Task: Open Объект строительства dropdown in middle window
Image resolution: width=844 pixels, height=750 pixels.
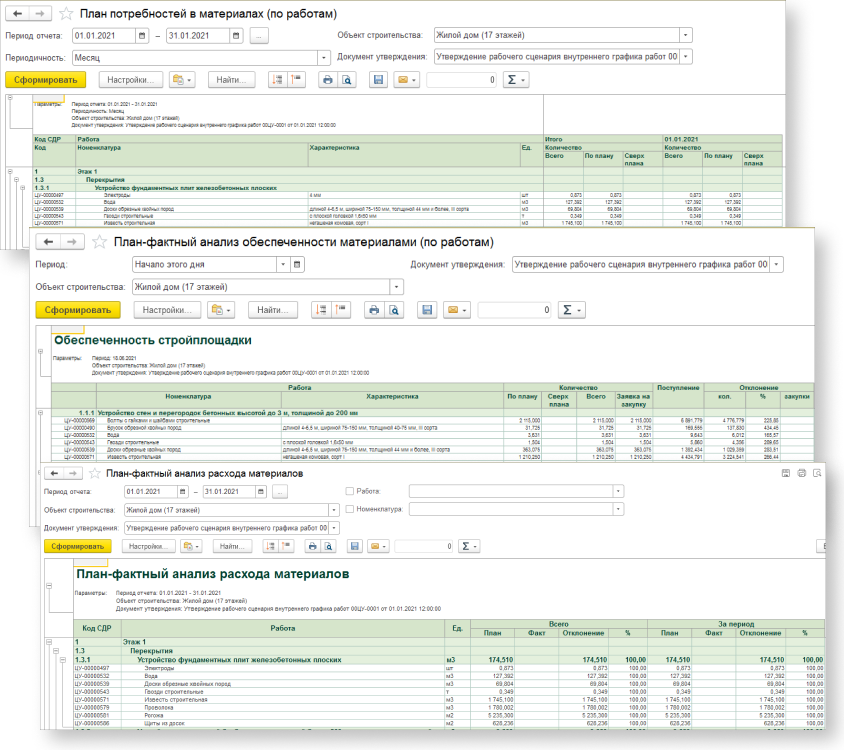Action: (397, 287)
